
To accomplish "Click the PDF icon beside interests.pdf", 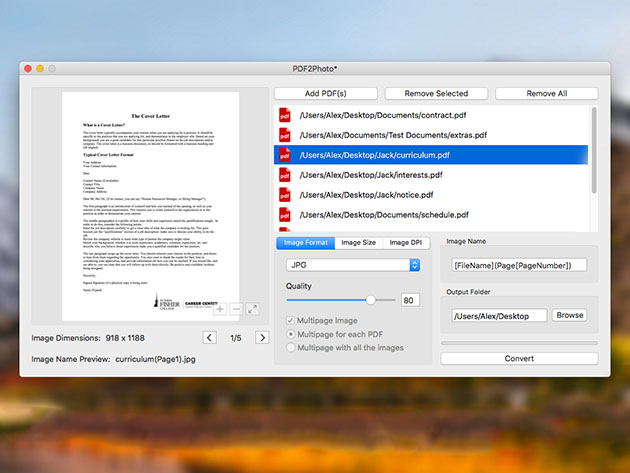I will point(284,175).
